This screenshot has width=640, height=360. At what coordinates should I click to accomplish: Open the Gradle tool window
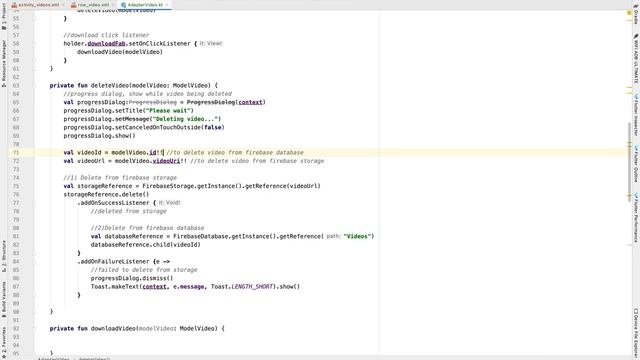tap(636, 15)
